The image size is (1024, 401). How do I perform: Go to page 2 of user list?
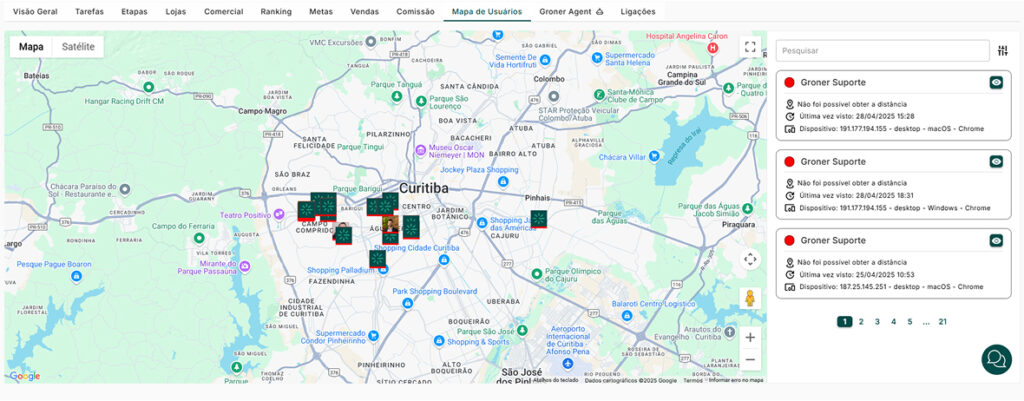click(x=861, y=322)
